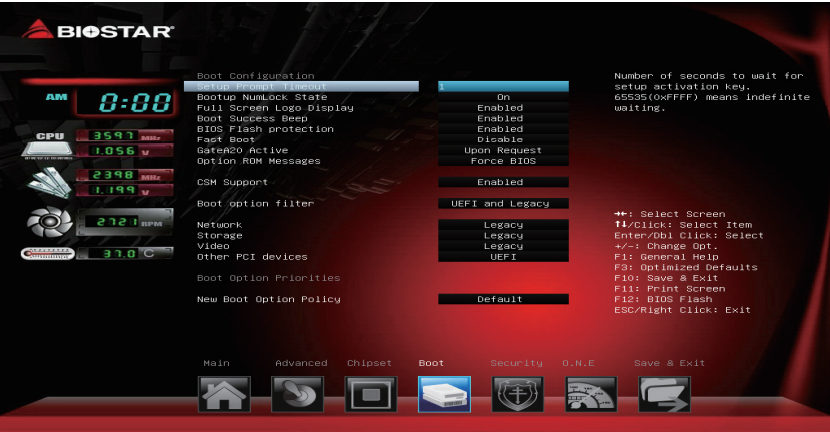Select the BIOS Flash protection label
830x432 pixels.
tap(265, 129)
